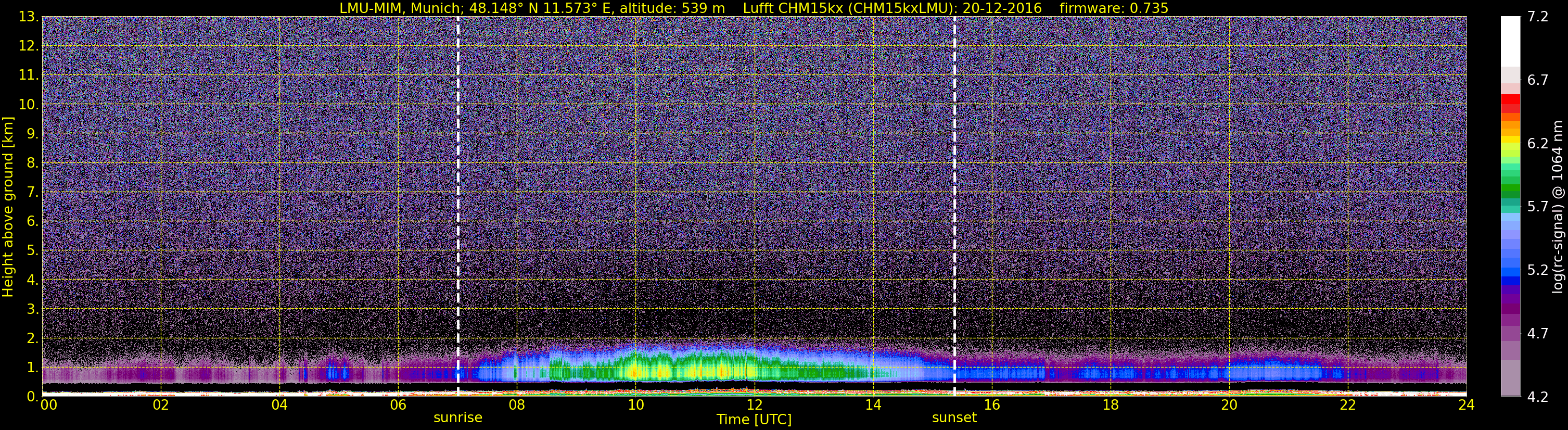Click the height axis tick "9."
Viewport: 1568px width, 430px height.
32,134
